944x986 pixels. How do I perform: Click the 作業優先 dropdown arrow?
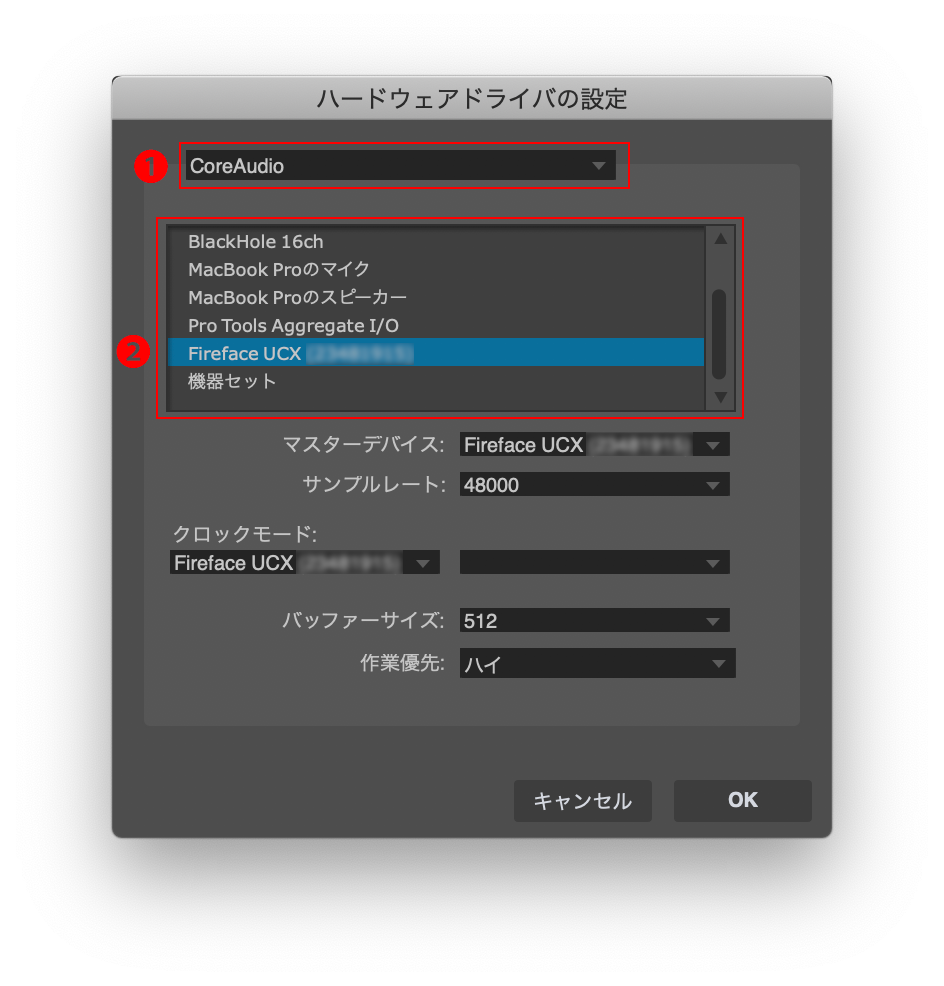[x=721, y=663]
